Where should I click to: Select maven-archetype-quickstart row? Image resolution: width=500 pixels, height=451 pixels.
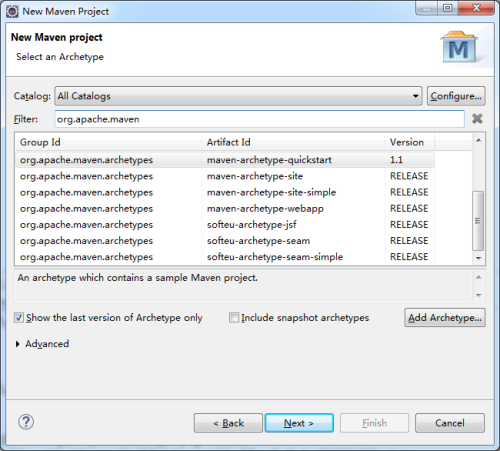225,160
